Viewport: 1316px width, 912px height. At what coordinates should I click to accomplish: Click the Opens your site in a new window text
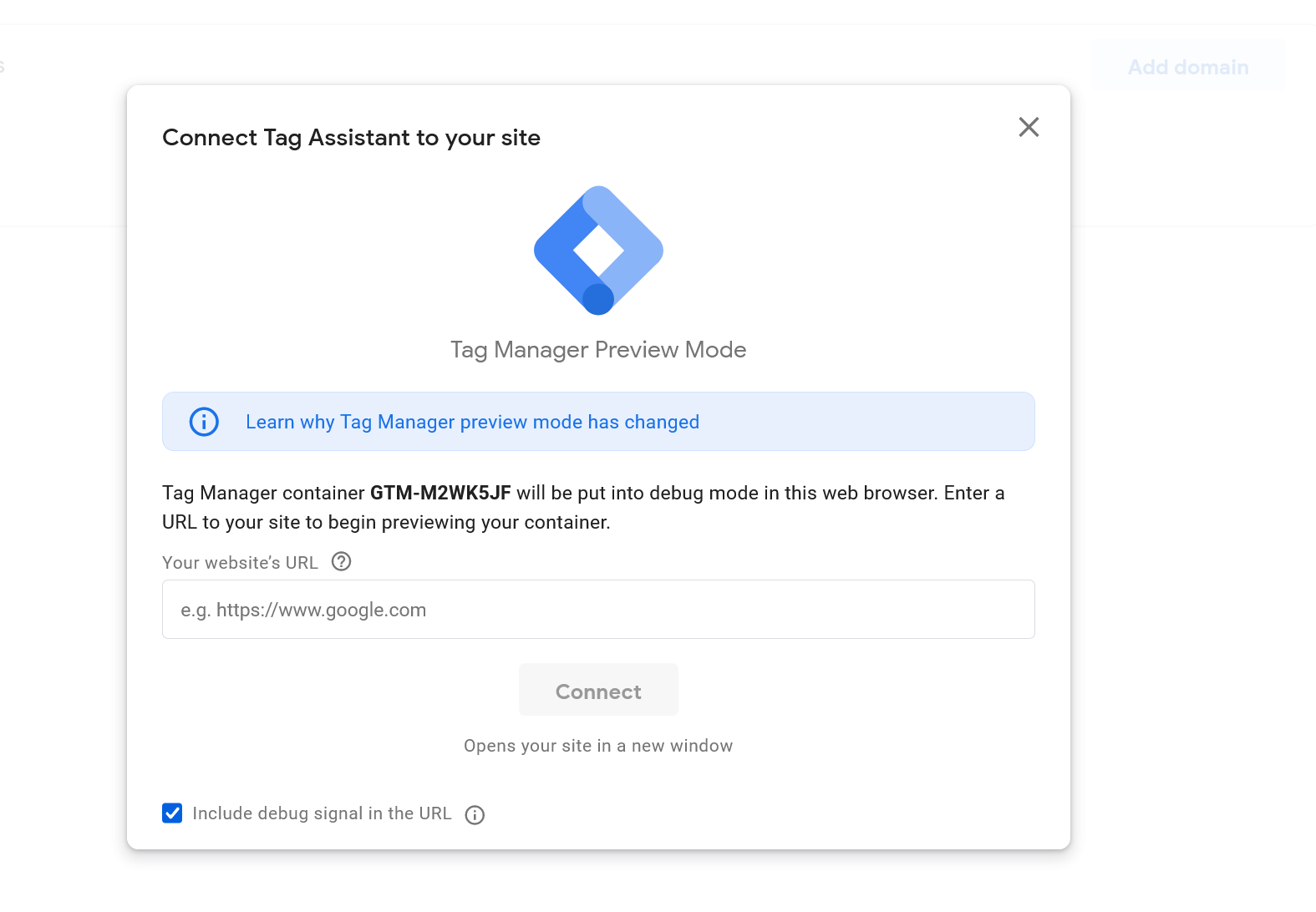(598, 746)
